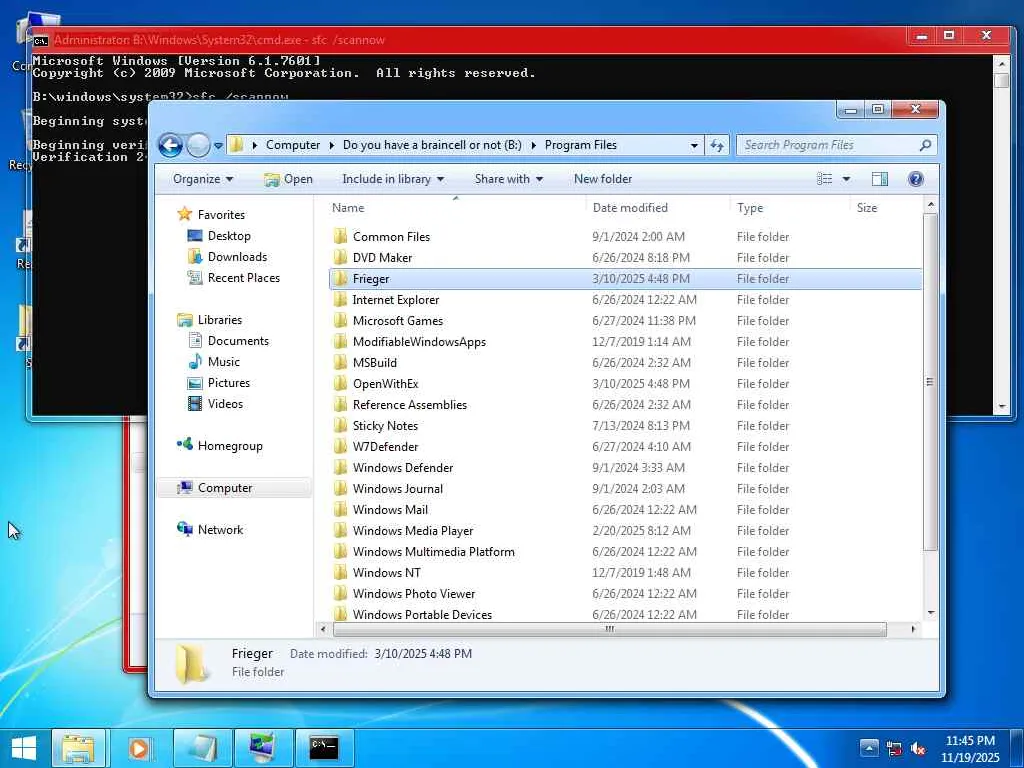The width and height of the screenshot is (1024, 768).
Task: Click the Sticky Notes folder name
Action: pyautogui.click(x=385, y=426)
